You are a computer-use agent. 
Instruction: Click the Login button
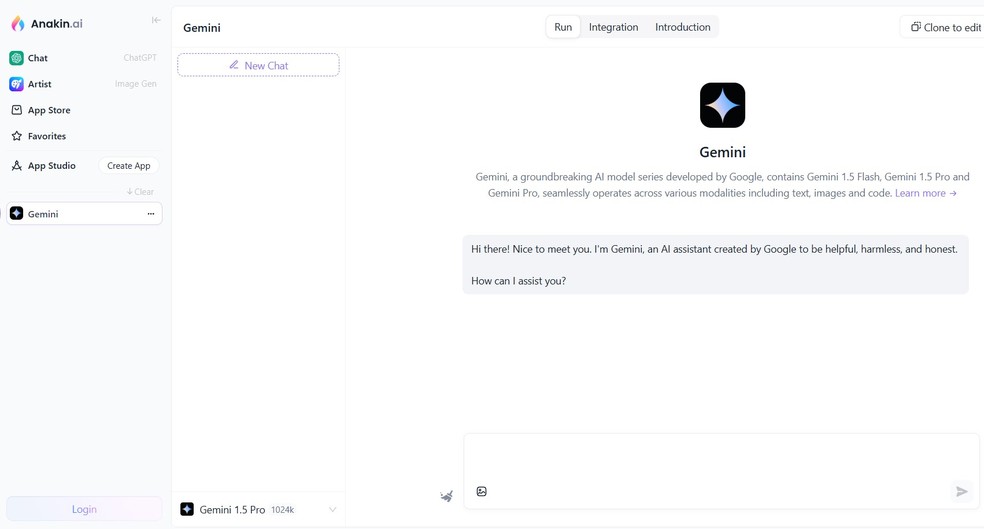(x=84, y=509)
